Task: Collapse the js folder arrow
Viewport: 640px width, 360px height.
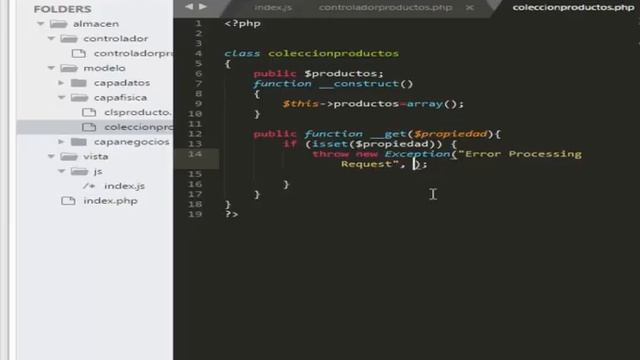Action: pyautogui.click(x=62, y=171)
